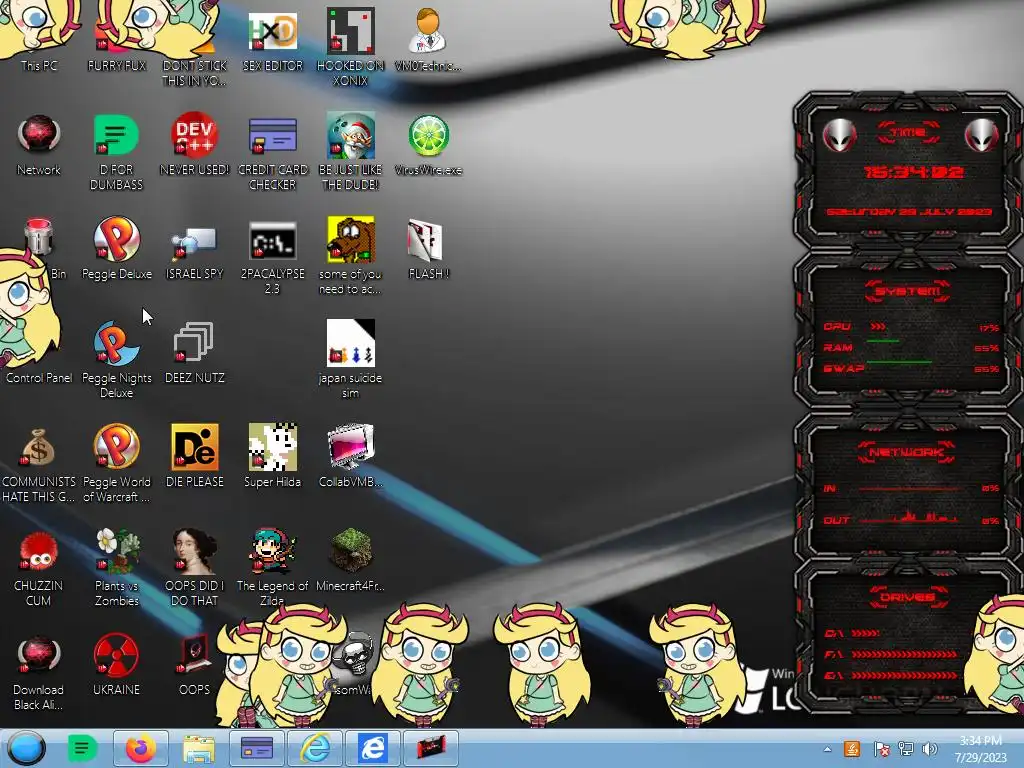Click the F:\ drive bar in DRIVES widget
The image size is (1024, 768).
(x=904, y=654)
